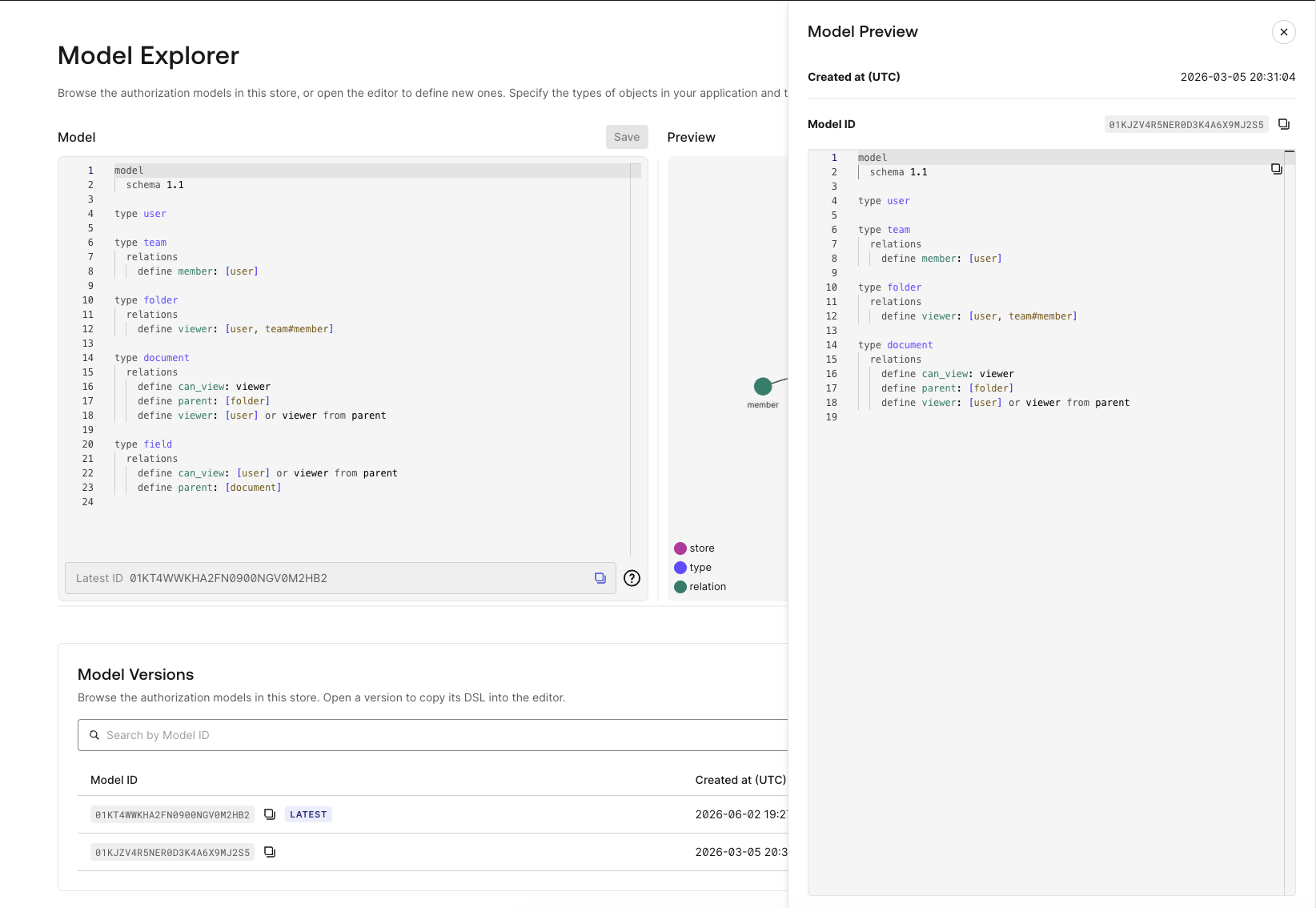Open version 01KJZV4R5NER0D3K4A6X9MJ2S5 in versions list
The image size is (1316, 908).
pos(172,853)
